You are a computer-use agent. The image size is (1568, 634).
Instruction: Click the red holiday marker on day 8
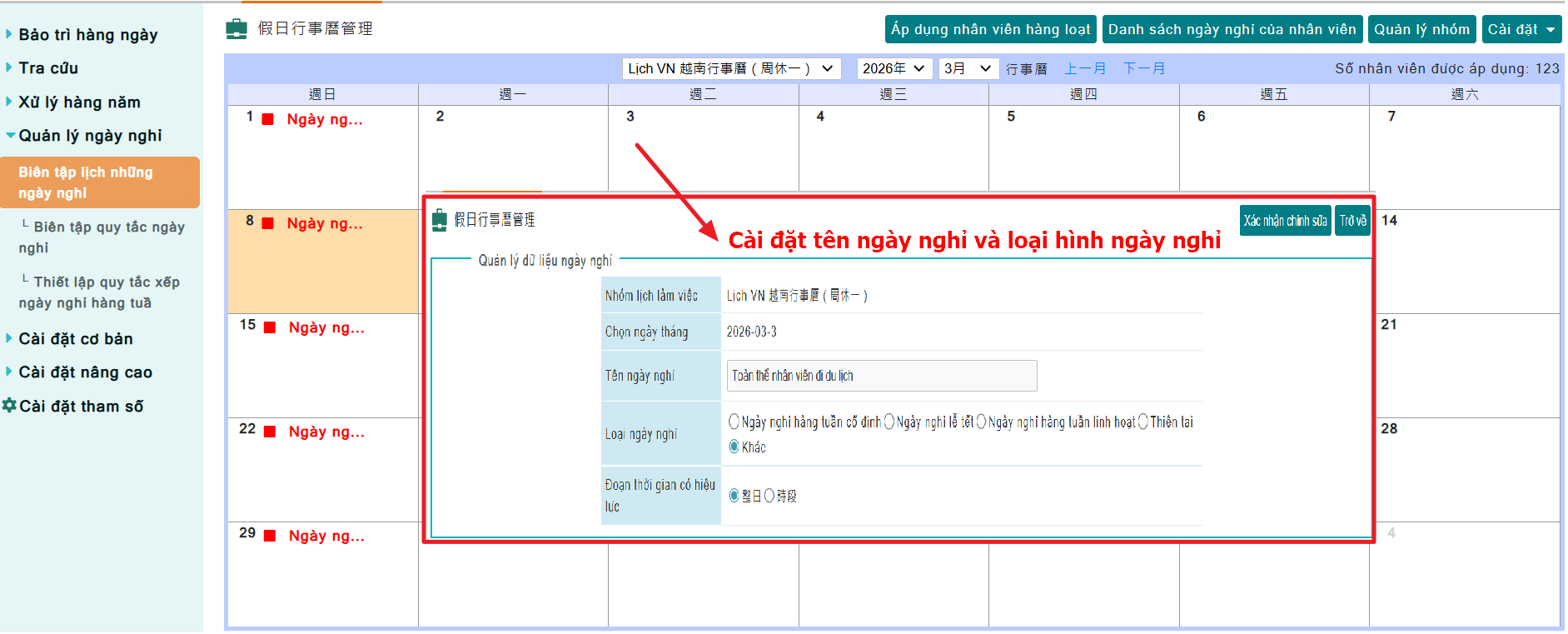pos(268,223)
